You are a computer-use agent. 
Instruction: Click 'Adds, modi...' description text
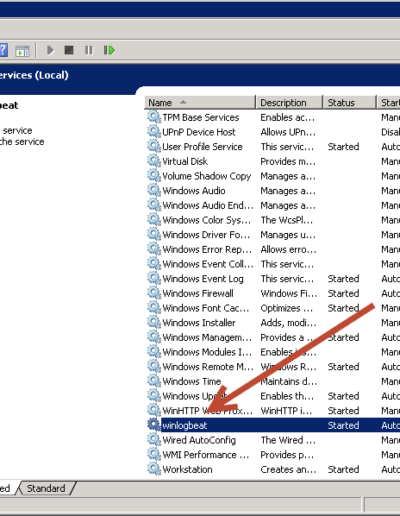tap(288, 323)
